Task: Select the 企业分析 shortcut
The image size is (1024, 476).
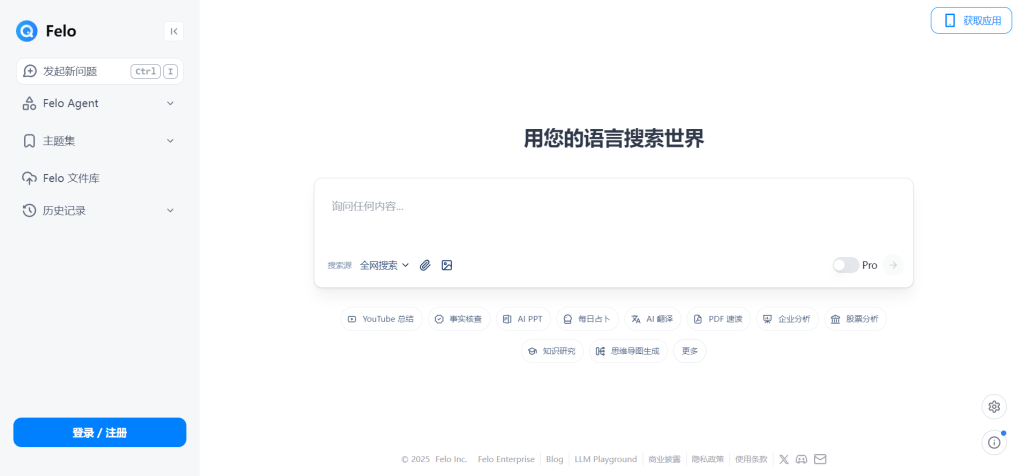Action: coord(788,319)
